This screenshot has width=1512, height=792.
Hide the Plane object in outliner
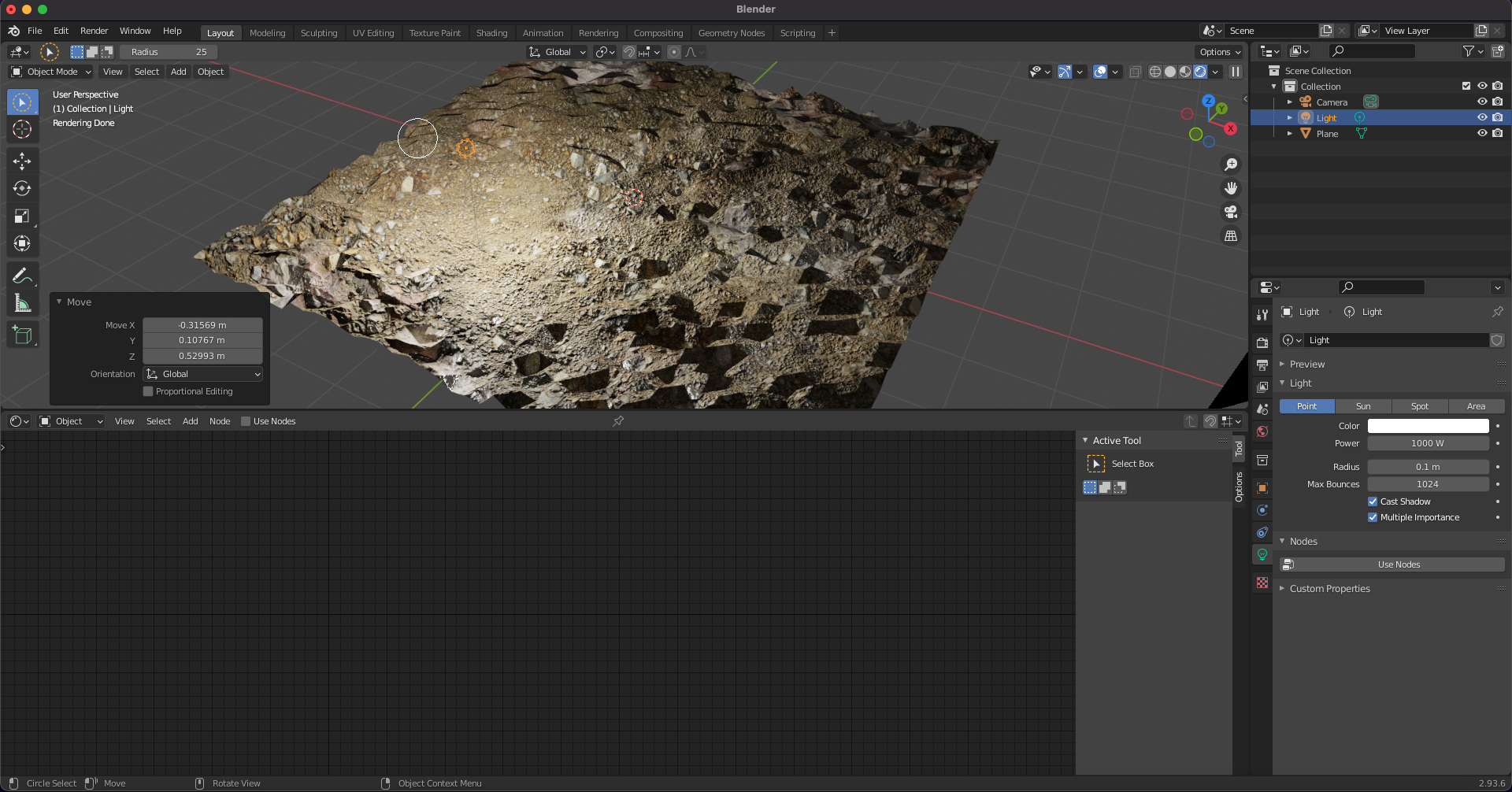tap(1481, 133)
